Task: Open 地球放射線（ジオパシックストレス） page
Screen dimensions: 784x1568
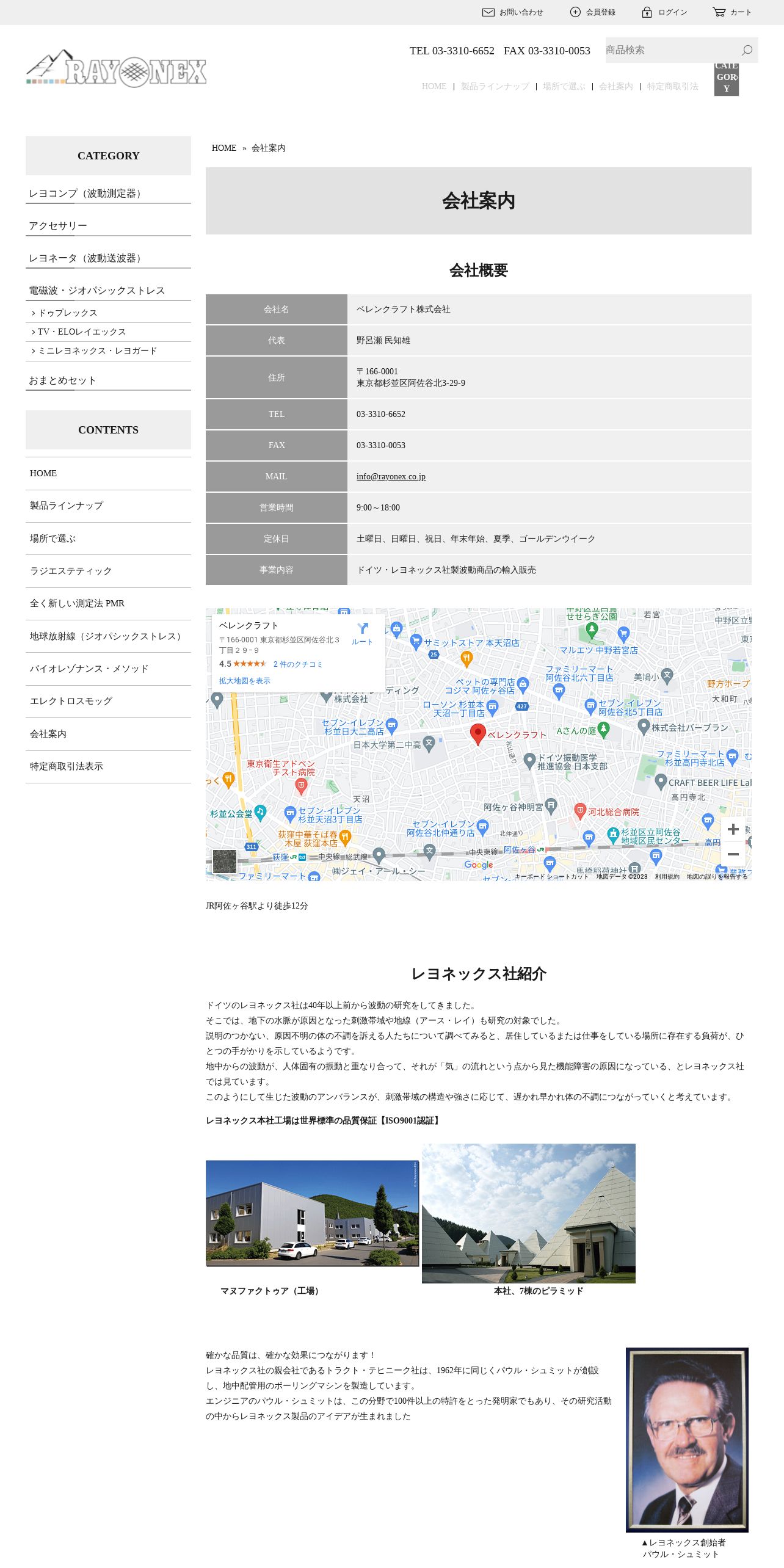Action: pyautogui.click(x=108, y=636)
